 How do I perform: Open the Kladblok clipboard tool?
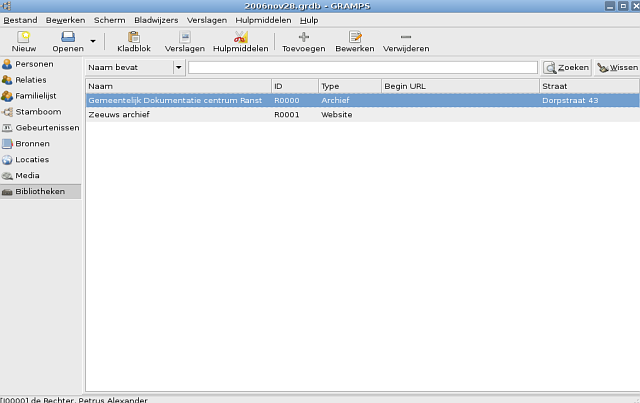[x=133, y=37]
